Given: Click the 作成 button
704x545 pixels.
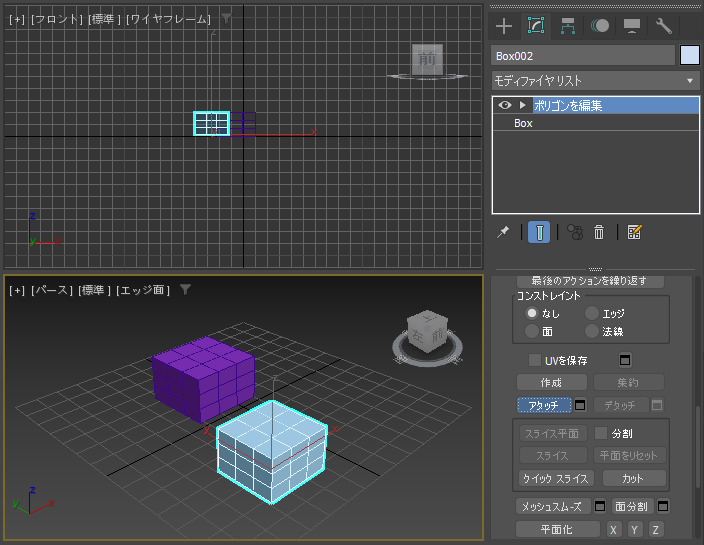Looking at the screenshot, I should [x=552, y=382].
